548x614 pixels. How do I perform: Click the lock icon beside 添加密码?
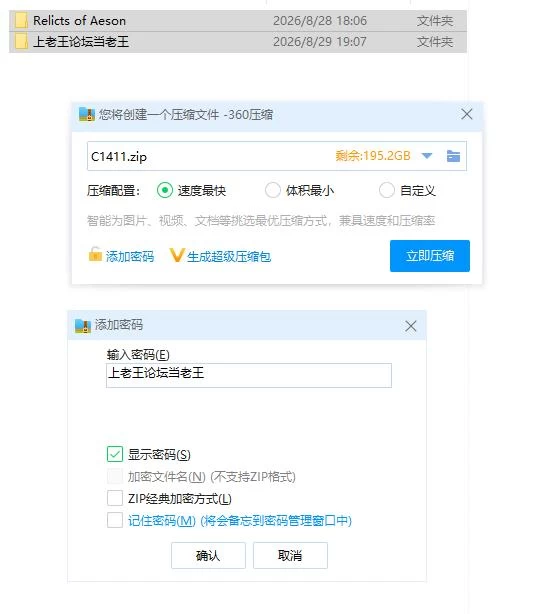pyautogui.click(x=95, y=254)
